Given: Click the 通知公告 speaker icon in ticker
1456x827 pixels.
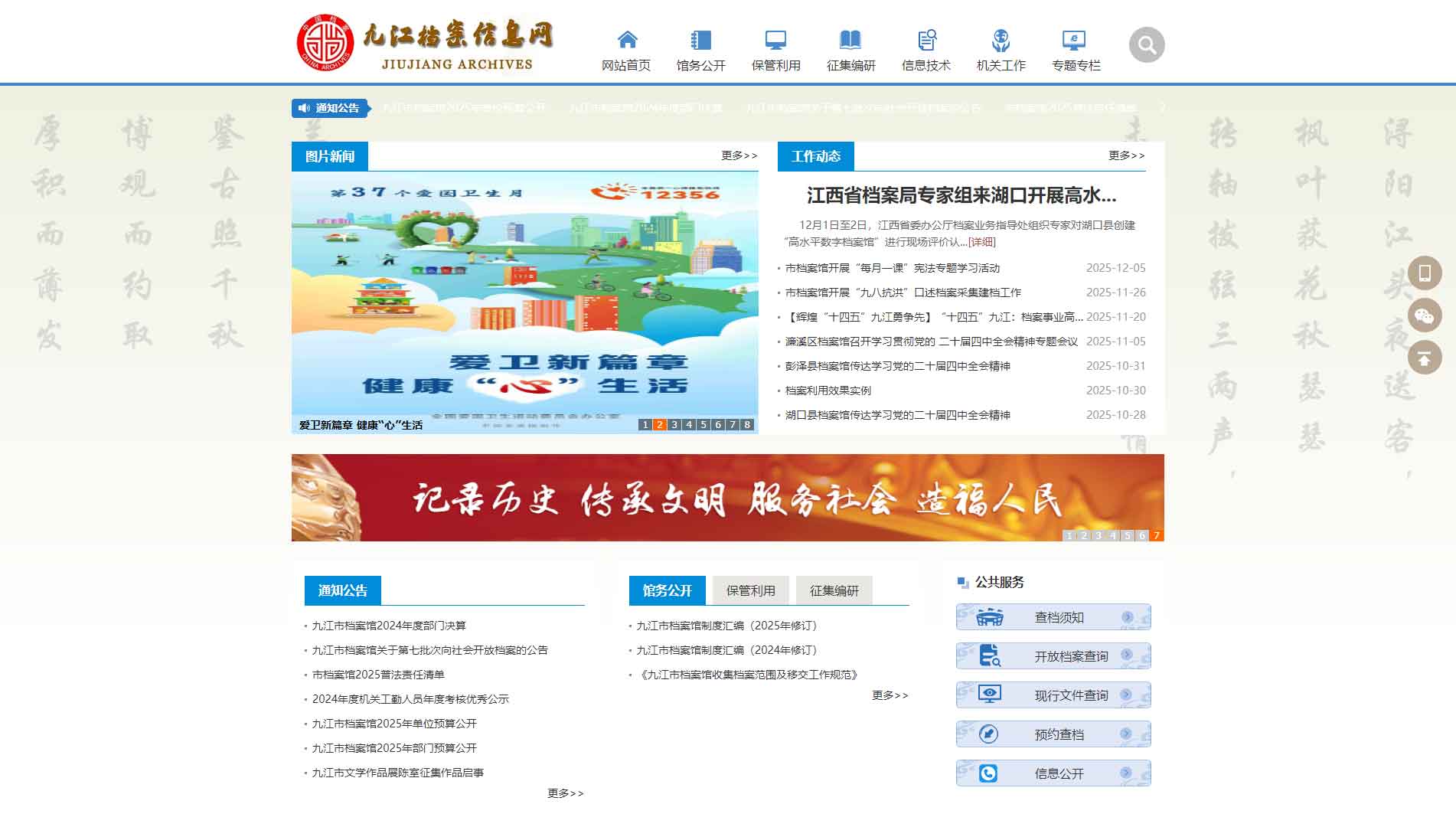Looking at the screenshot, I should [x=304, y=108].
